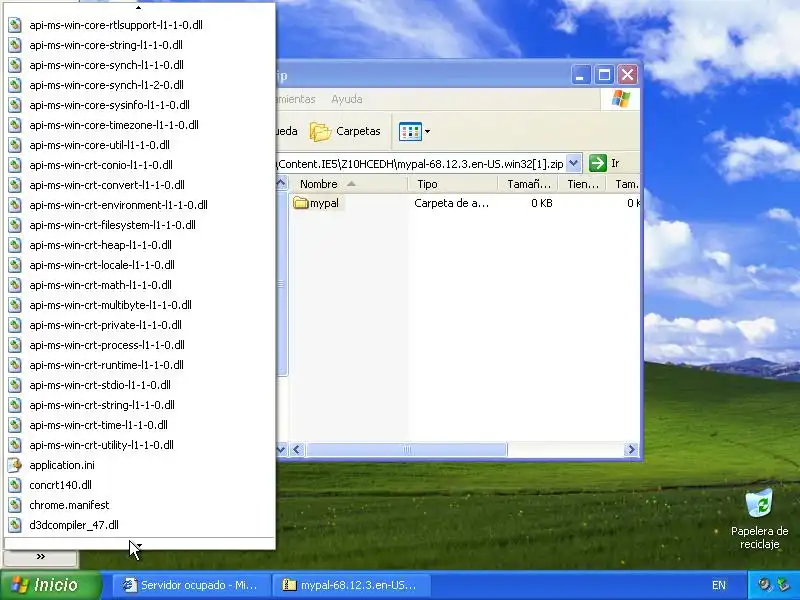
Task: Click the d3dcompiler_47.dll file icon
Action: pos(15,524)
